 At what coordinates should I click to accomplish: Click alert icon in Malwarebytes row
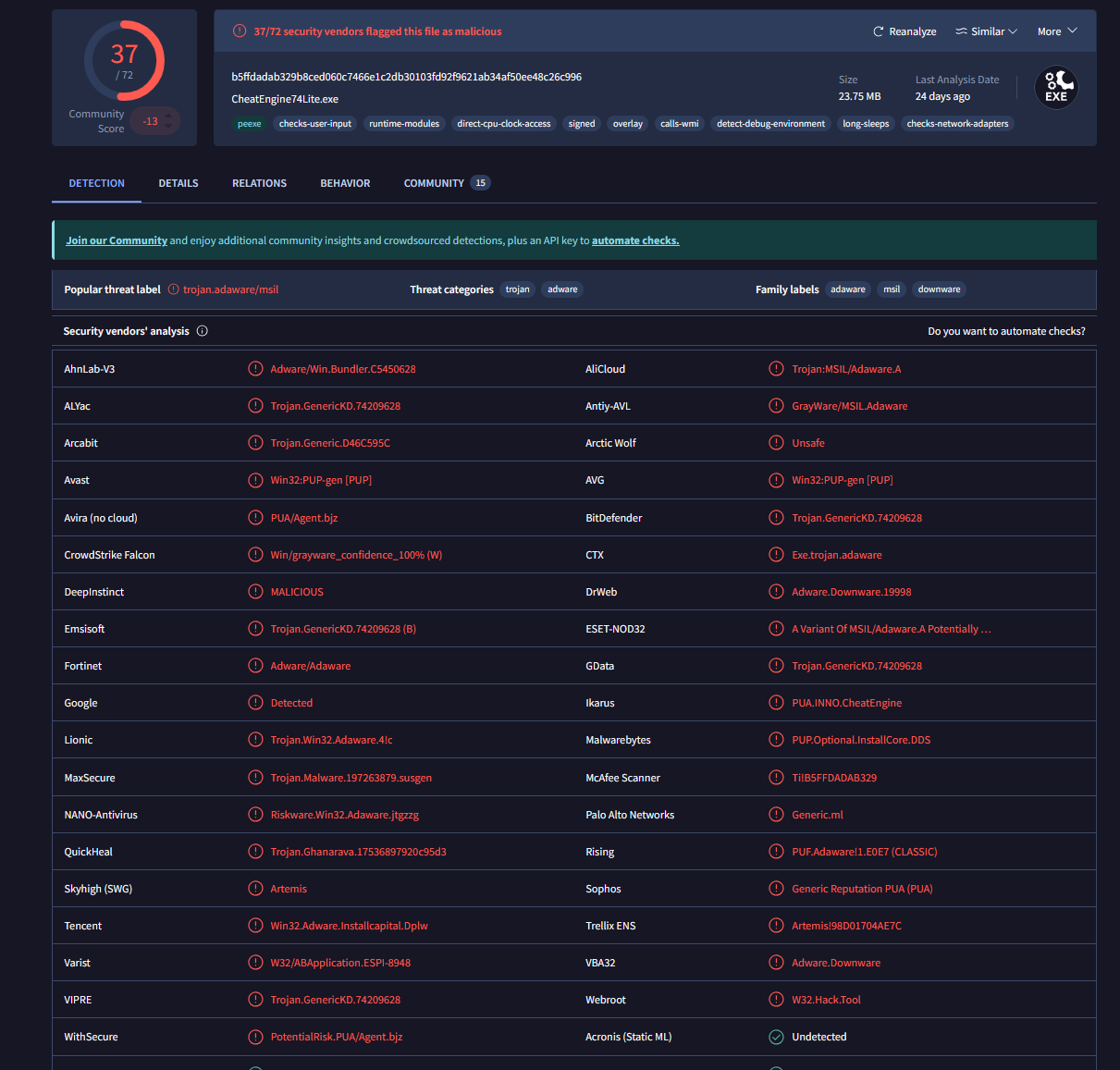(x=776, y=739)
